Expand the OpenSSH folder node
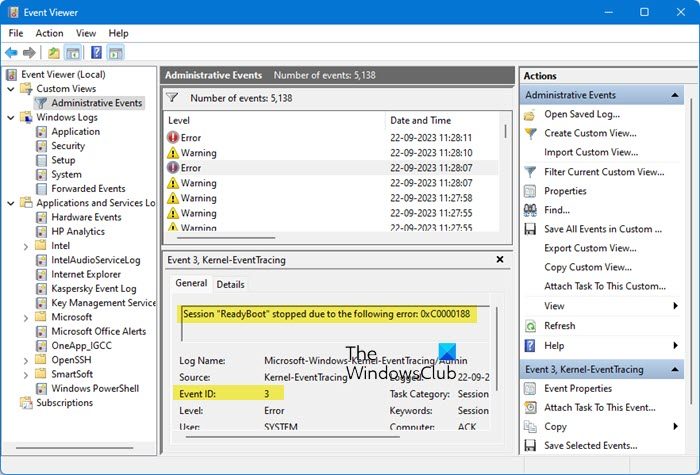The width and height of the screenshot is (700, 475). click(x=25, y=360)
